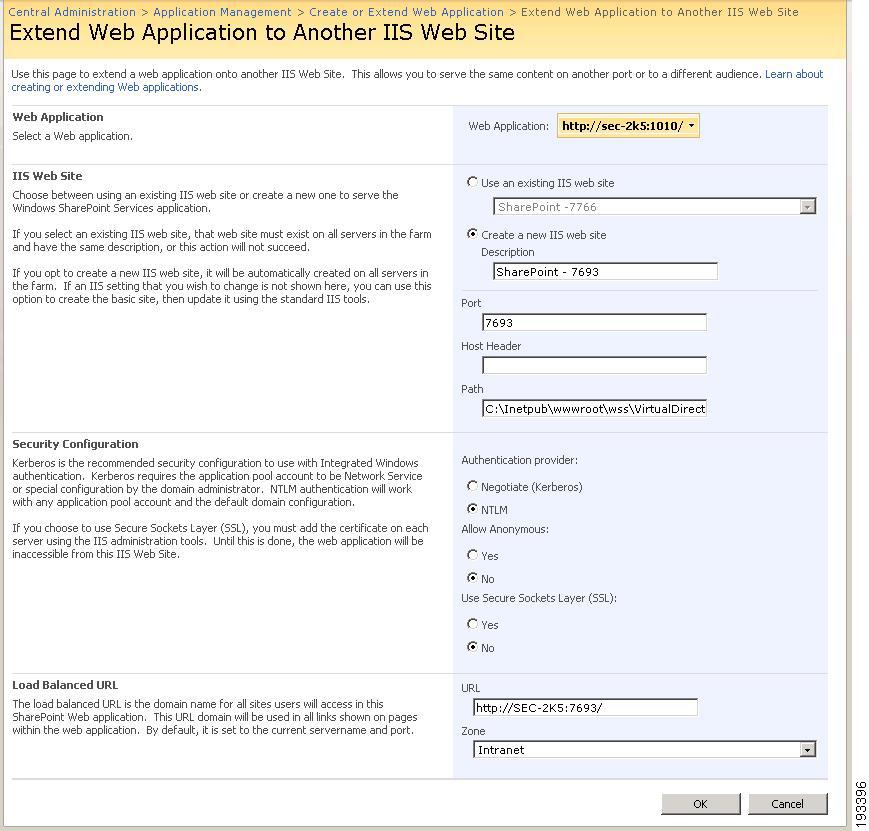Open the Web Application dropdown http://sec-2k5:1010/
The image size is (869, 831).
click(x=628, y=126)
